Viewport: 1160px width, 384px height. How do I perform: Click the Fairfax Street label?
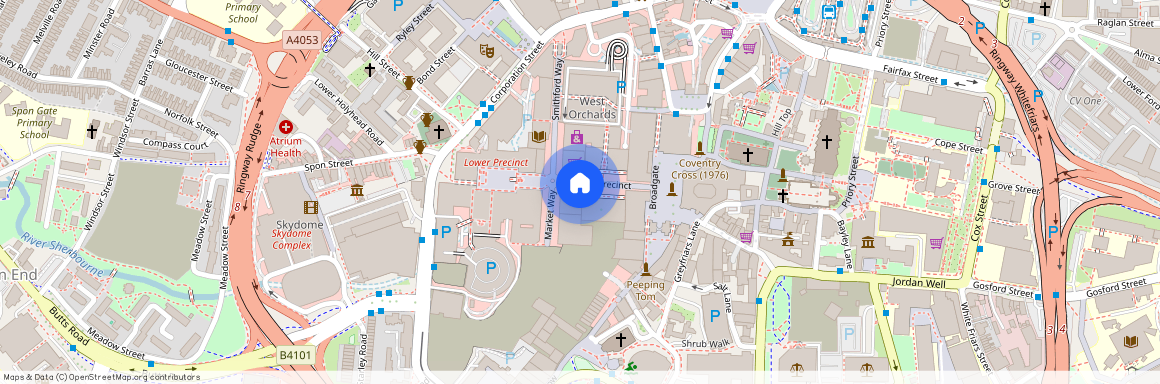click(911, 74)
